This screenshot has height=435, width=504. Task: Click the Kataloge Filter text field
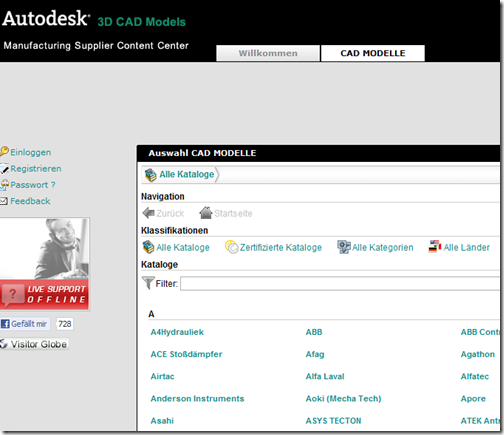pos(340,284)
